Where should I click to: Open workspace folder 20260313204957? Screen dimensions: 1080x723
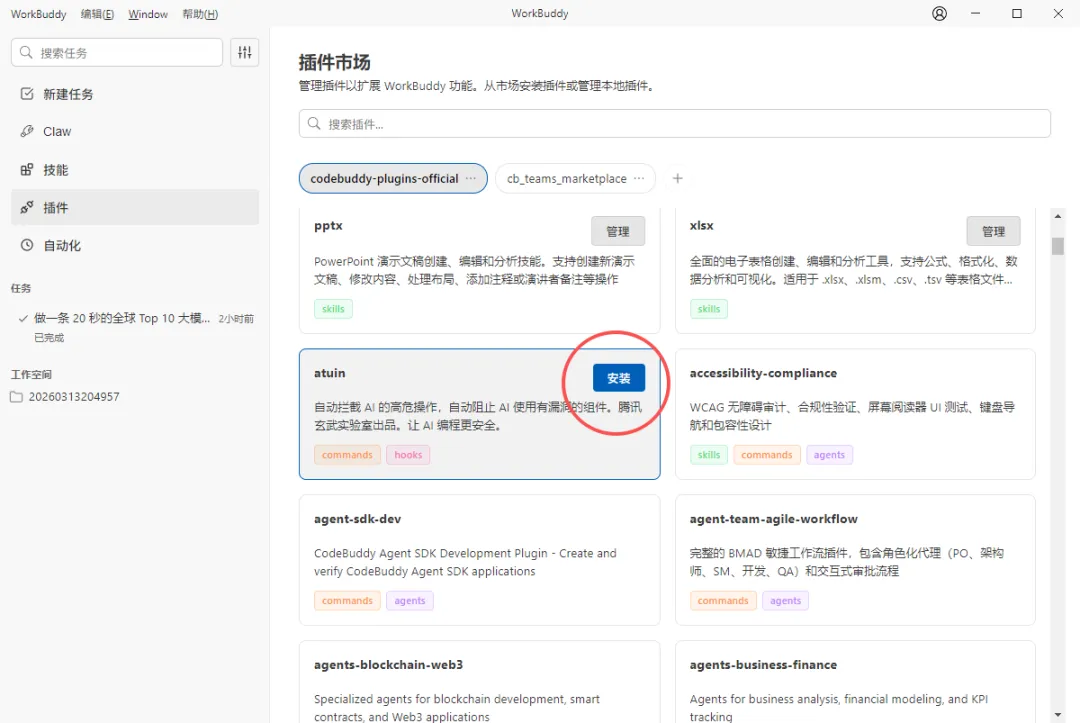point(74,397)
